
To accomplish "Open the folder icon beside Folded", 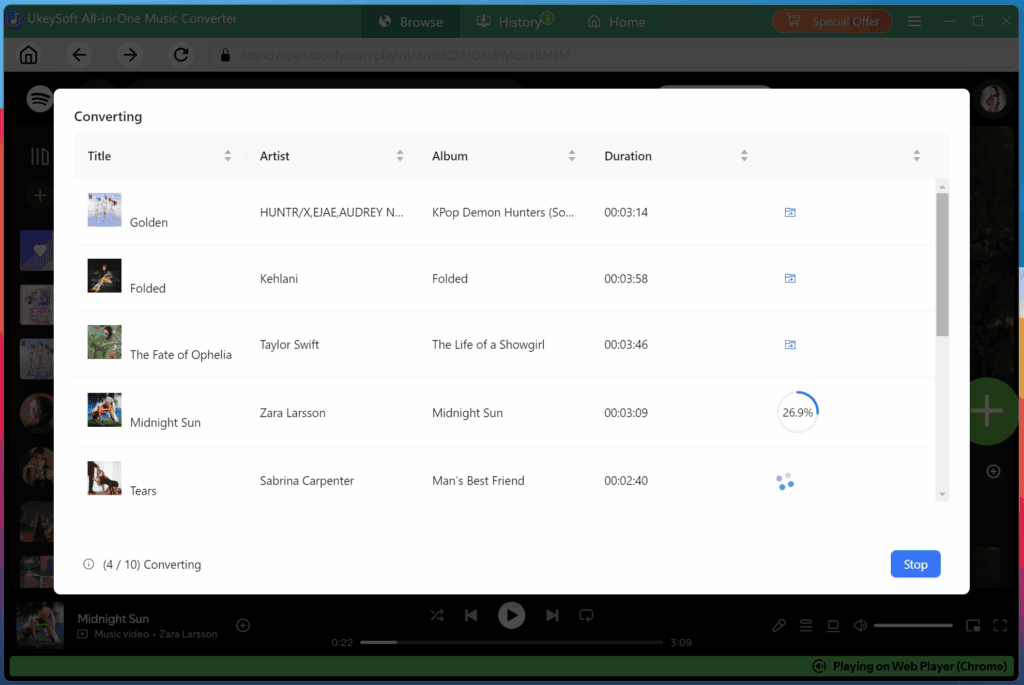I will pos(790,278).
